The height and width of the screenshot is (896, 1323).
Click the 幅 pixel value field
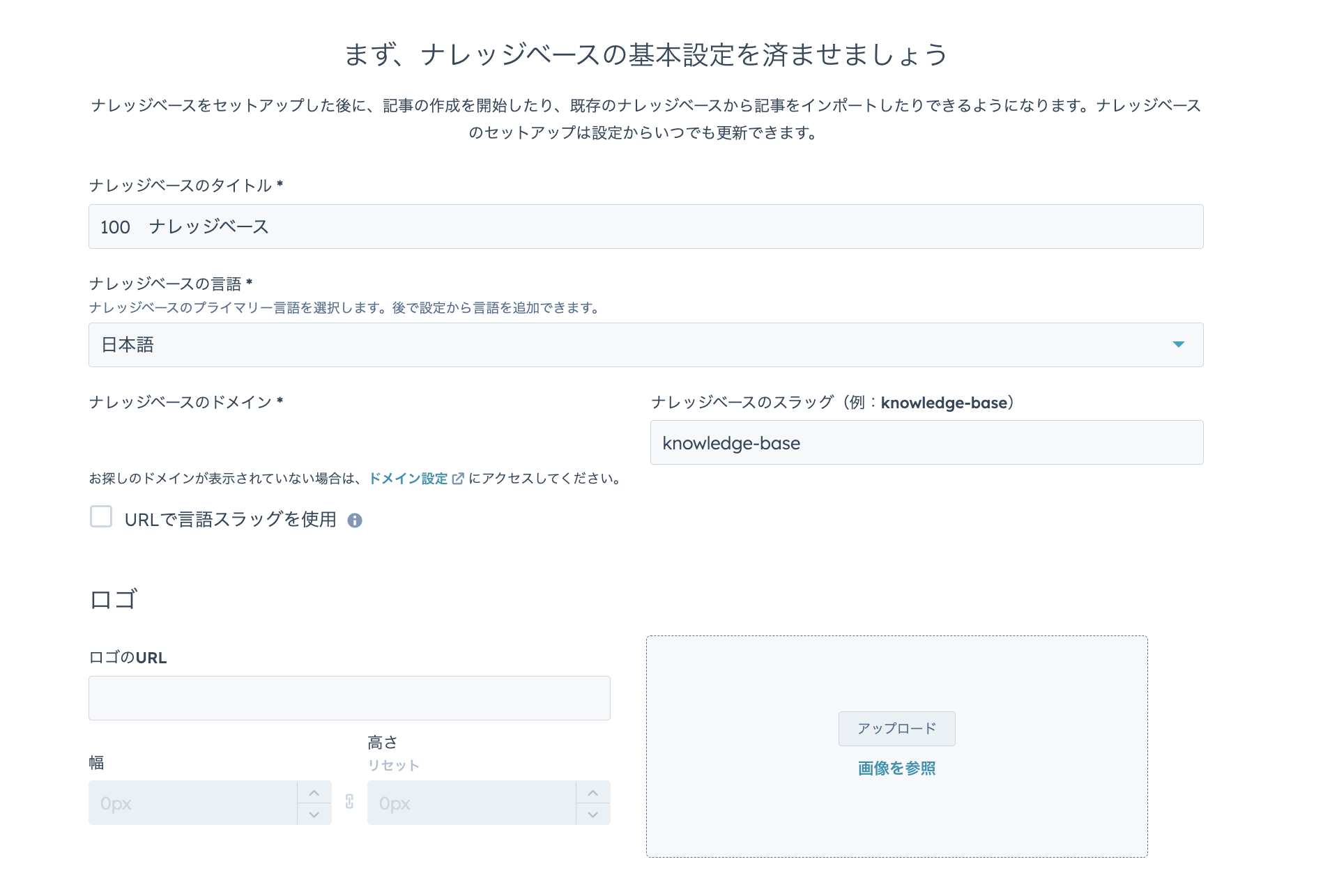point(195,803)
